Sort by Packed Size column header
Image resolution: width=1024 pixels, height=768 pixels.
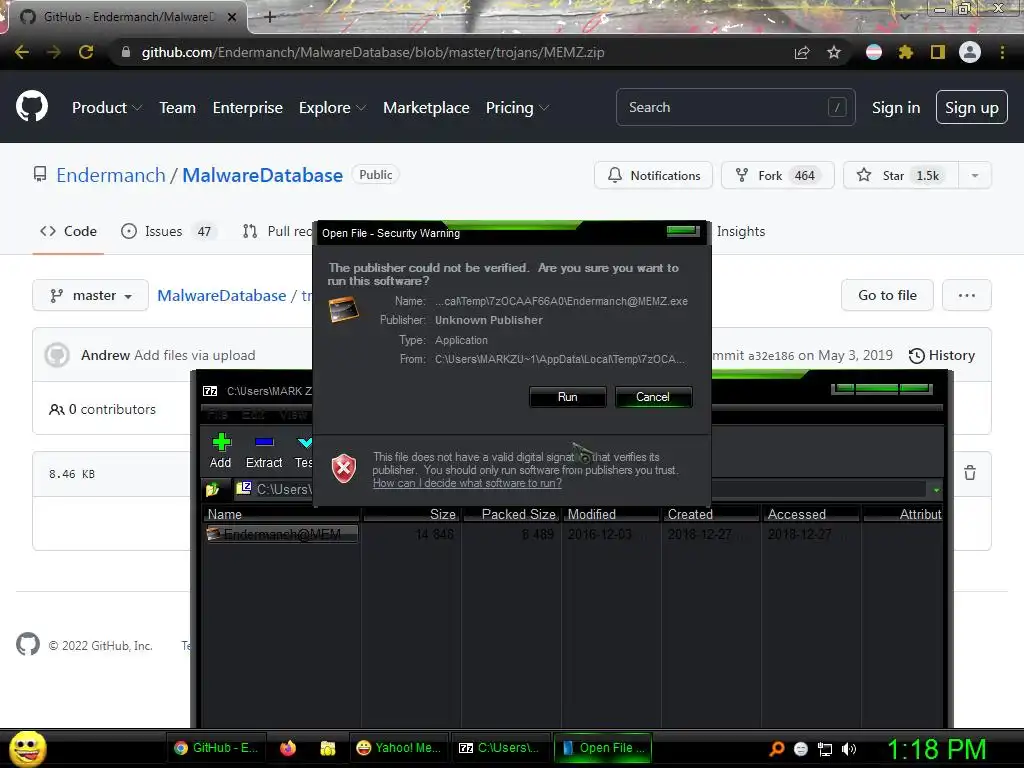[x=511, y=514]
